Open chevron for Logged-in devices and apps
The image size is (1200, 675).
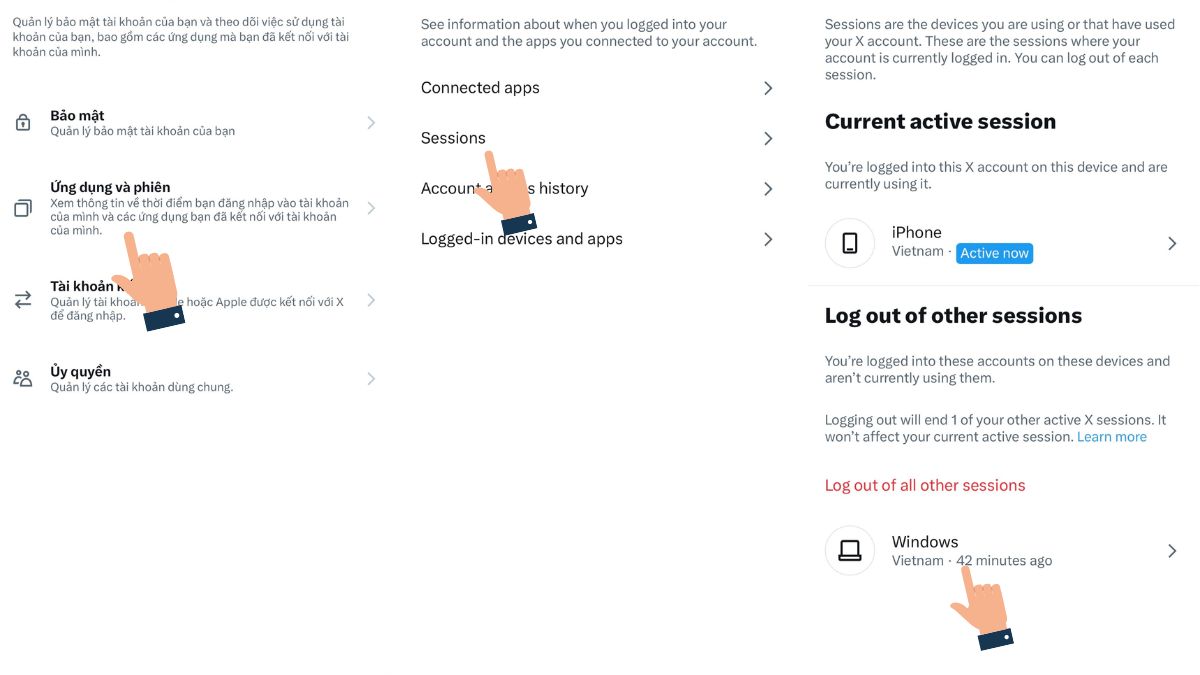[x=768, y=239]
